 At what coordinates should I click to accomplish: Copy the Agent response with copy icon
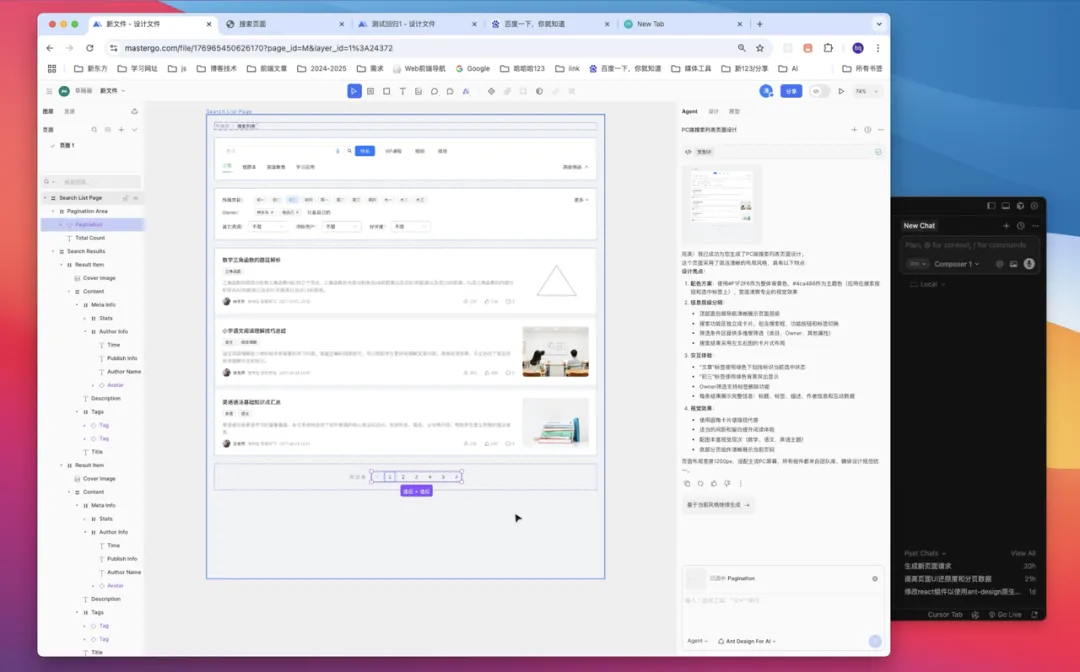pyautogui.click(x=687, y=483)
